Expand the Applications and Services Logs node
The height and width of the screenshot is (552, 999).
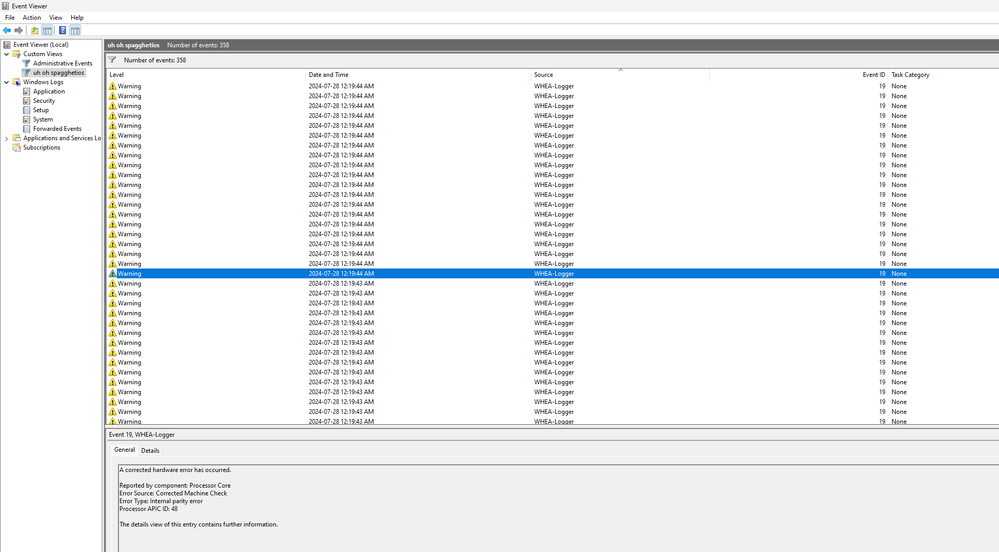[7, 138]
